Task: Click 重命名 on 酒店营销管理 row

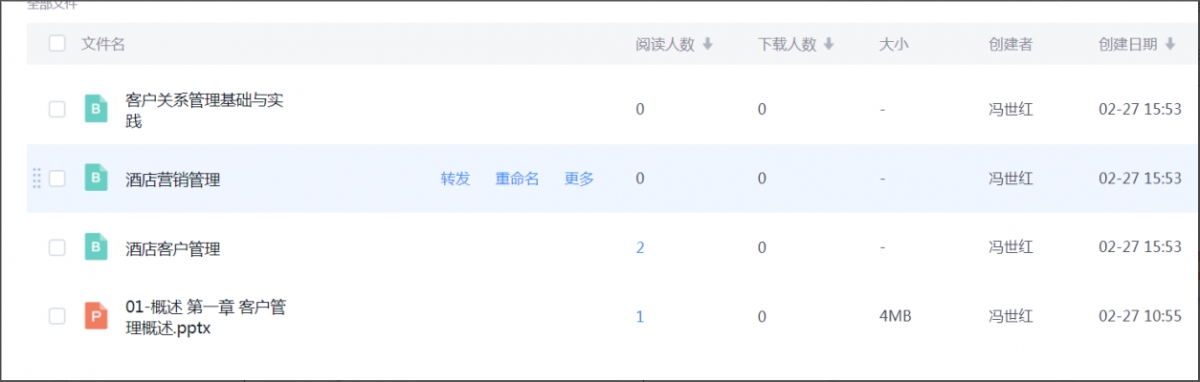Action: [x=517, y=179]
